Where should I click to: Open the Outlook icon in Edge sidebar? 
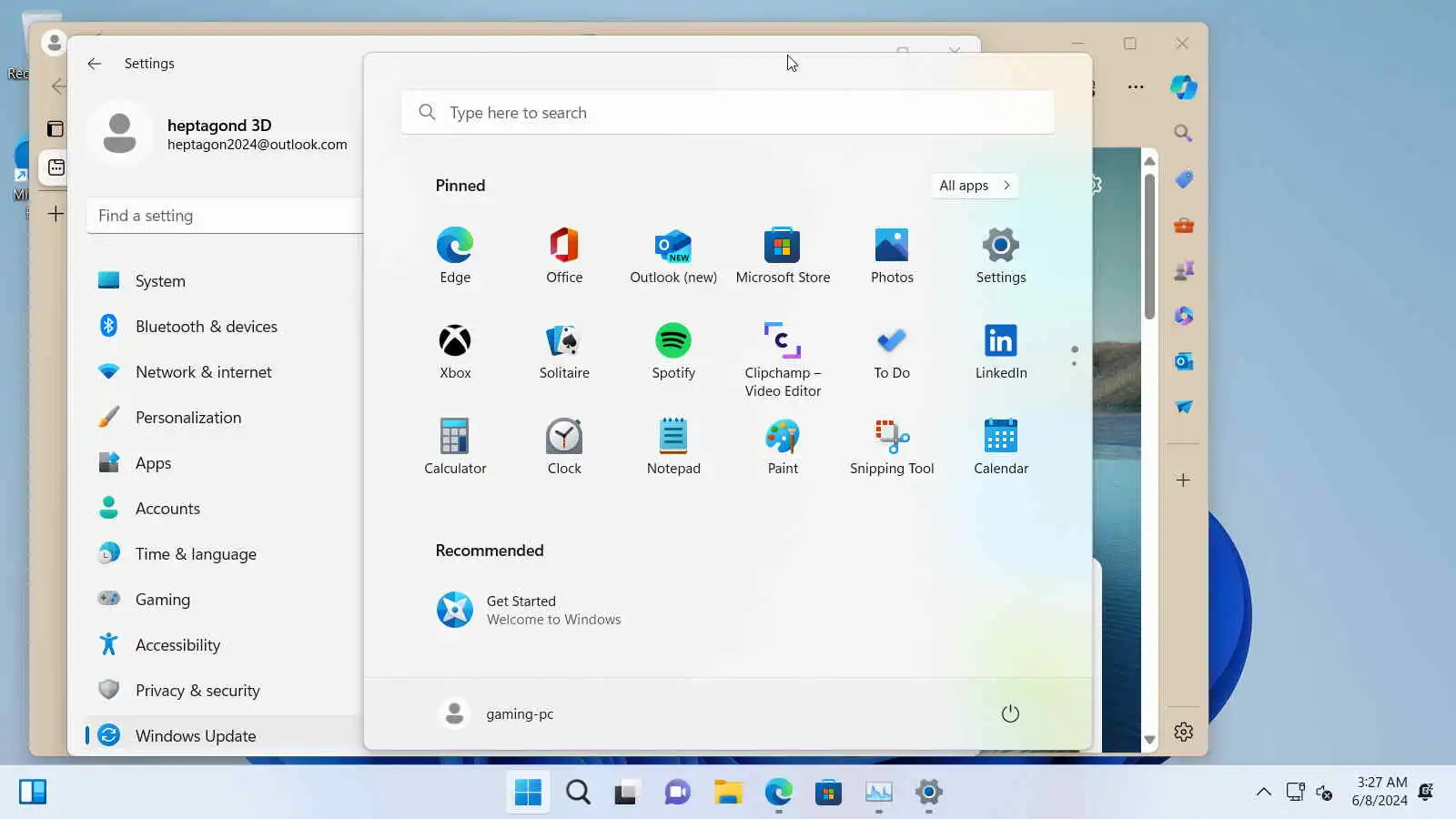pos(1183,361)
